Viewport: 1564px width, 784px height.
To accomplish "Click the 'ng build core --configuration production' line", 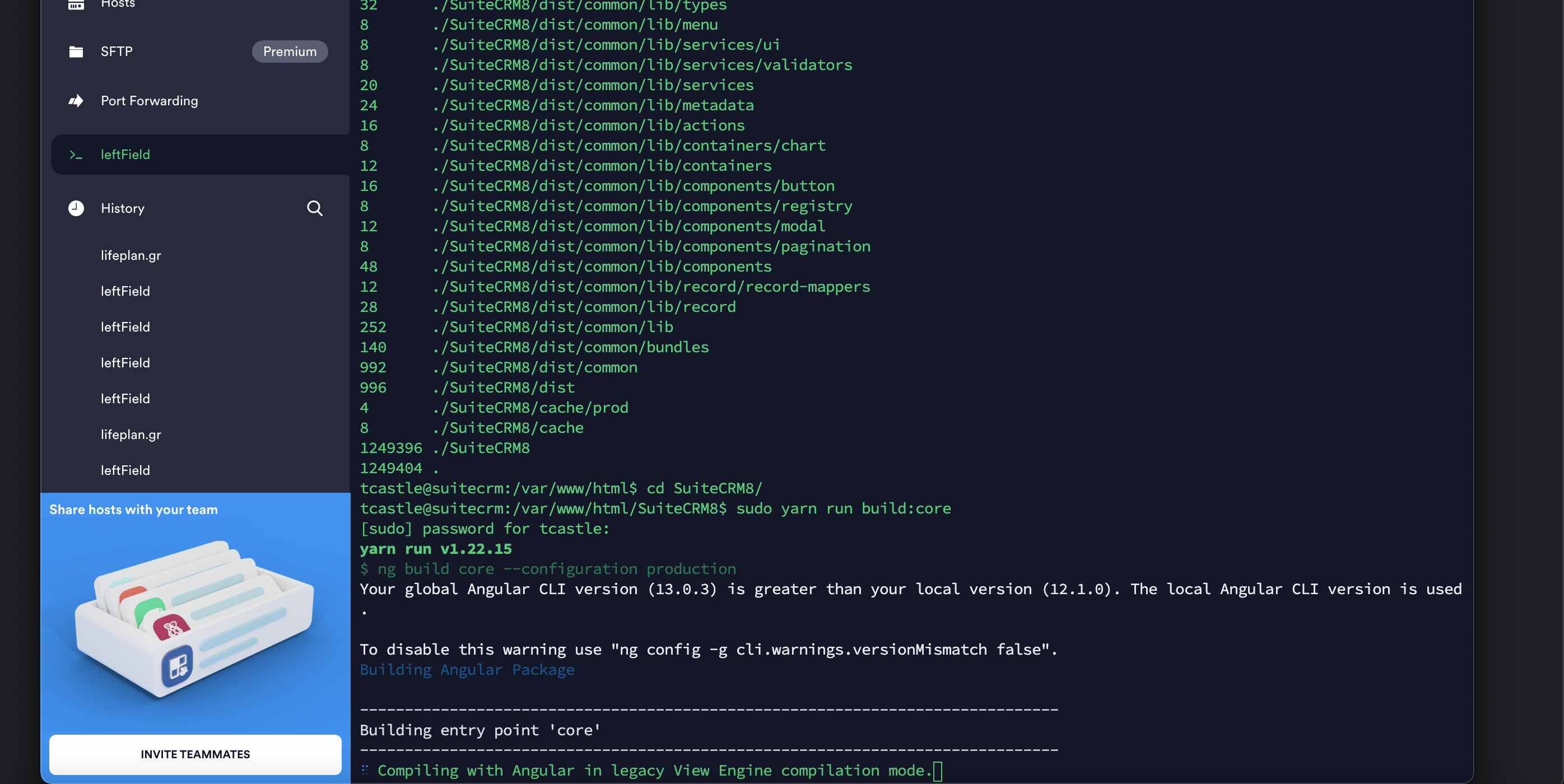I will pos(548,569).
